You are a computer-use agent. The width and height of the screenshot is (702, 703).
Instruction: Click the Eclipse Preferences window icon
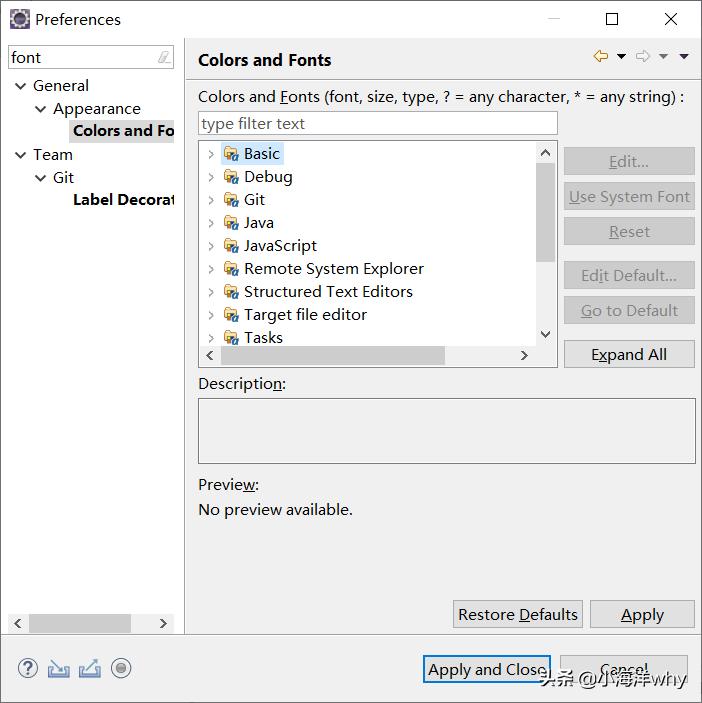(20, 19)
